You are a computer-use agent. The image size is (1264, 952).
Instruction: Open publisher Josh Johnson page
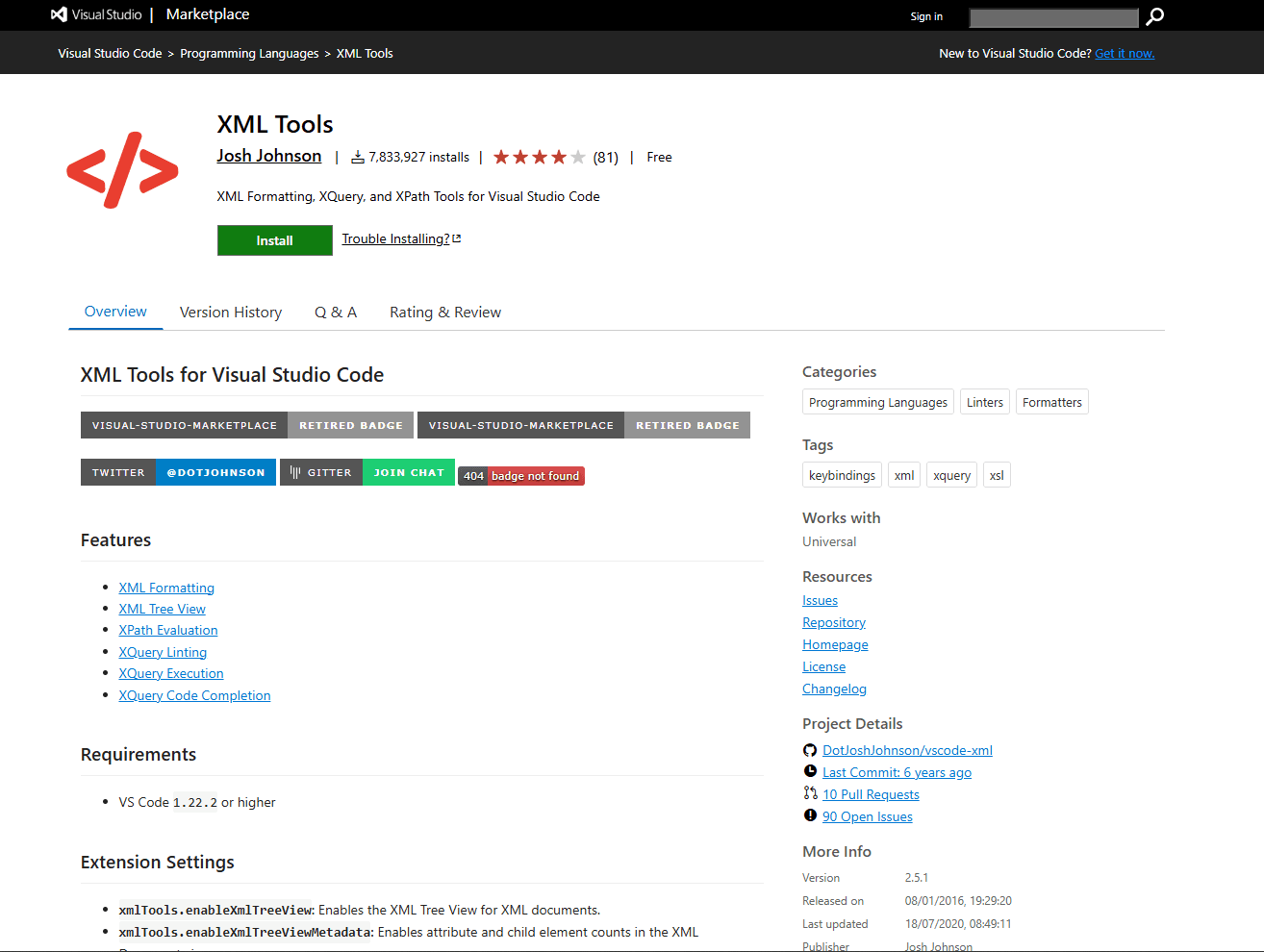(269, 156)
